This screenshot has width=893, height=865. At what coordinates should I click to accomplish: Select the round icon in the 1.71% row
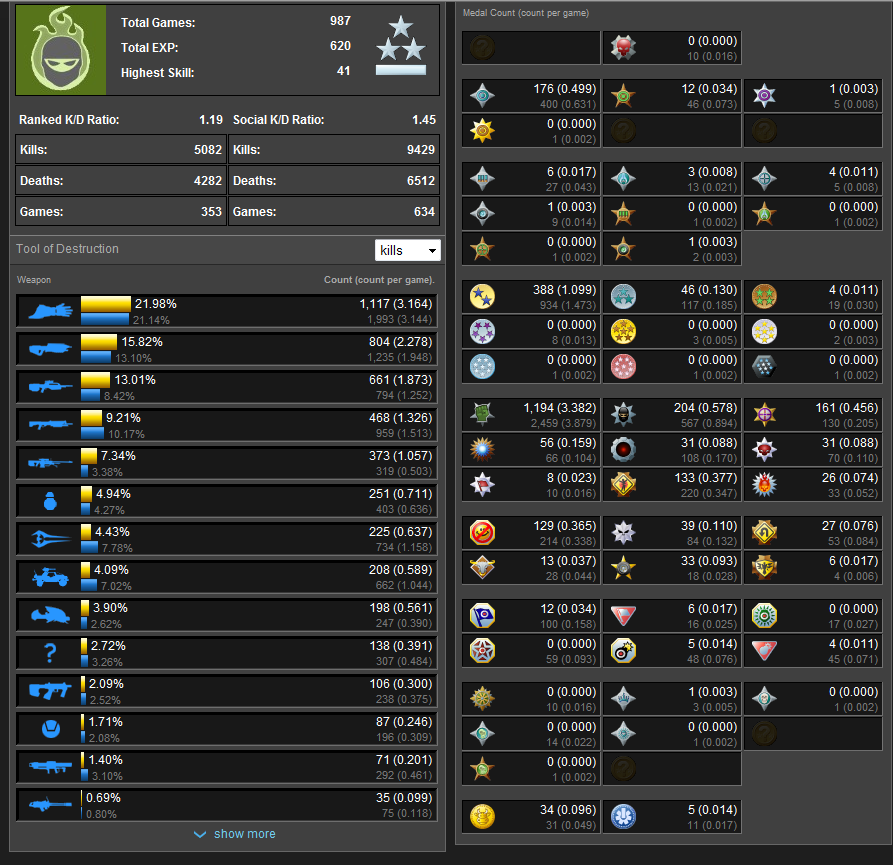click(51, 729)
